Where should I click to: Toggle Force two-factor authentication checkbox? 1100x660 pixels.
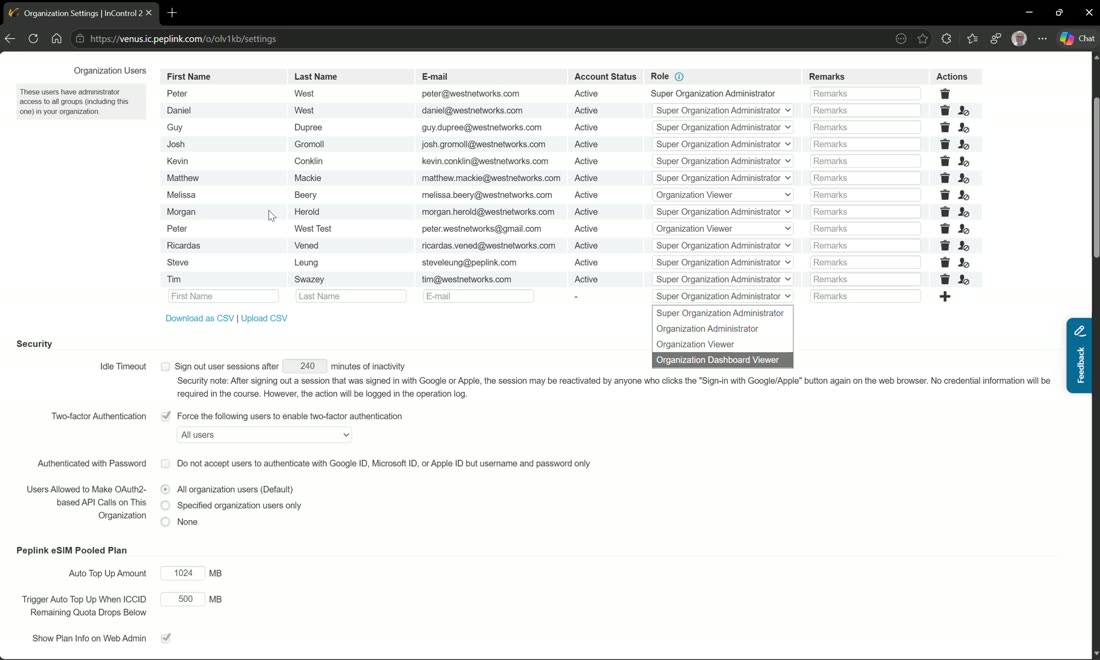coord(166,416)
